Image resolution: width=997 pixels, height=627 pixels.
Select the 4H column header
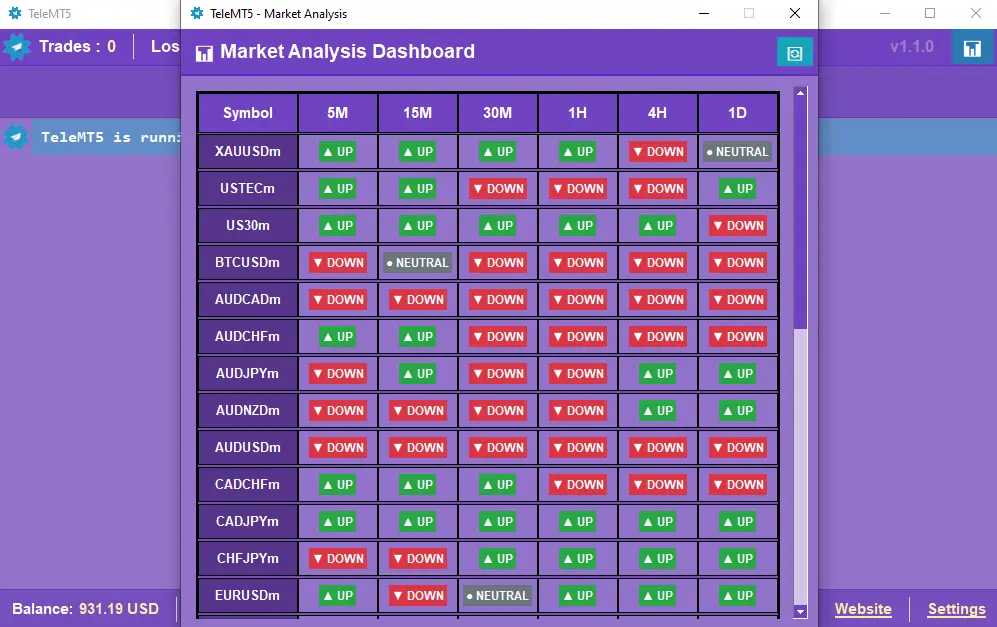click(x=657, y=113)
